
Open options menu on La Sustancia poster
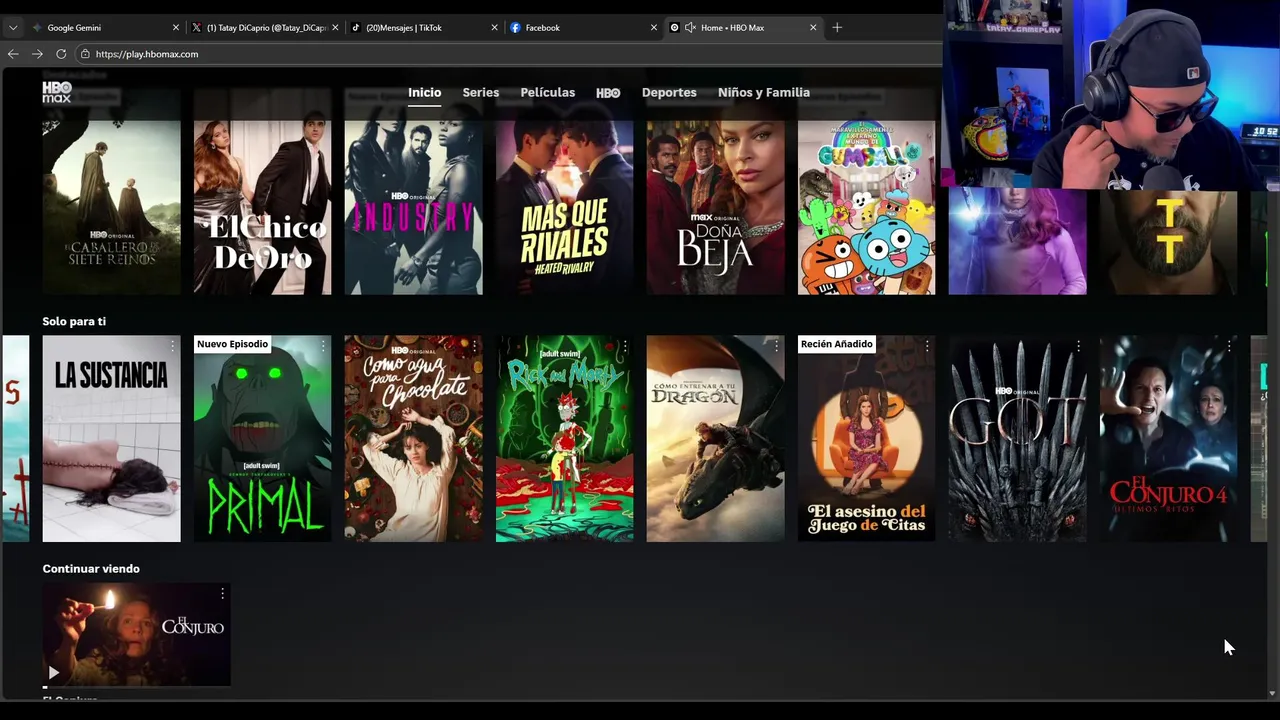(172, 346)
